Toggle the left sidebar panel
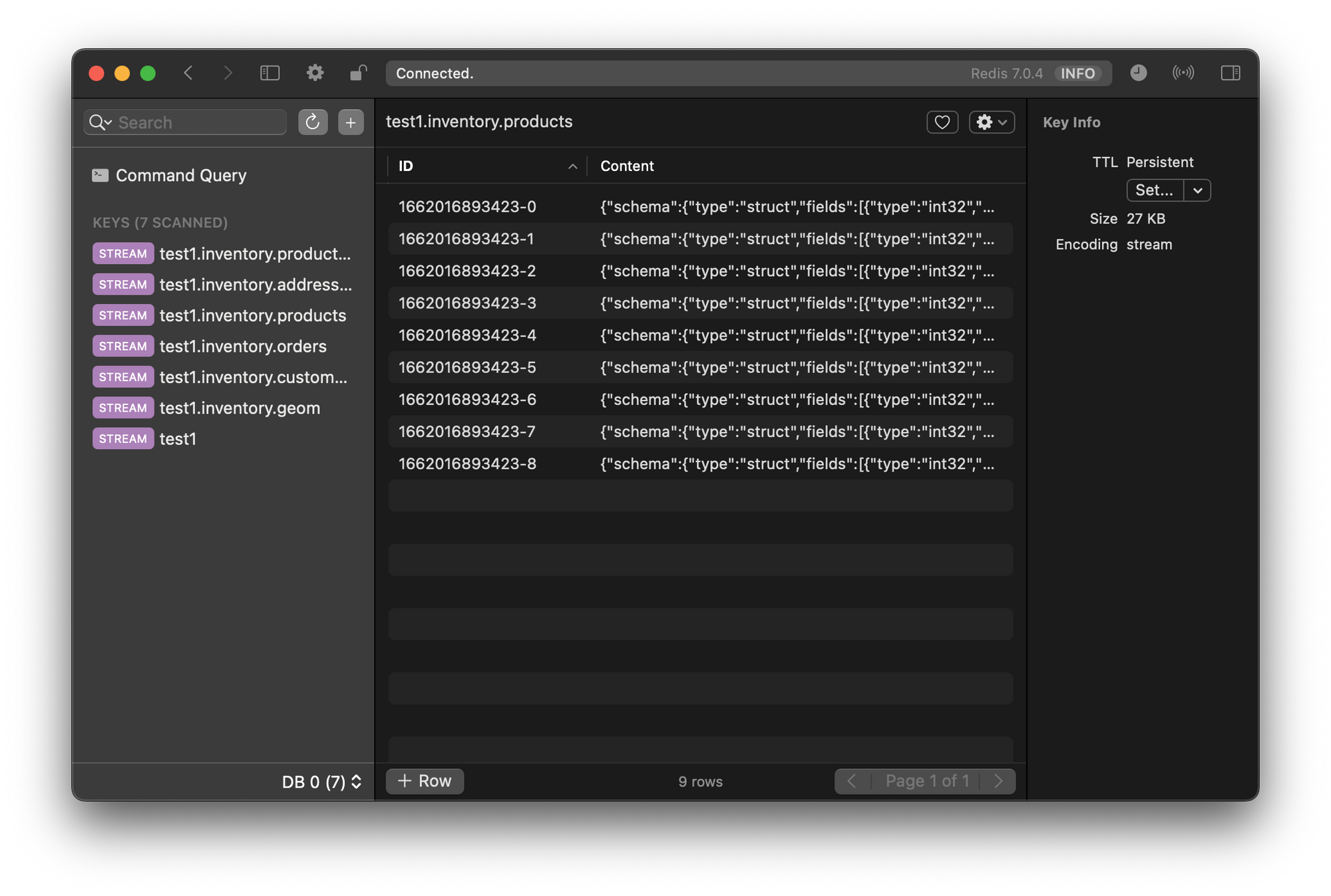 (270, 73)
